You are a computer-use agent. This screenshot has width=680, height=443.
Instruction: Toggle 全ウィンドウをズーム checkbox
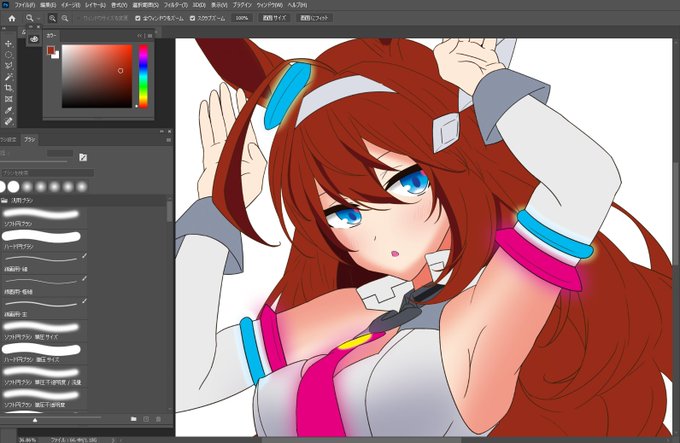(x=137, y=18)
